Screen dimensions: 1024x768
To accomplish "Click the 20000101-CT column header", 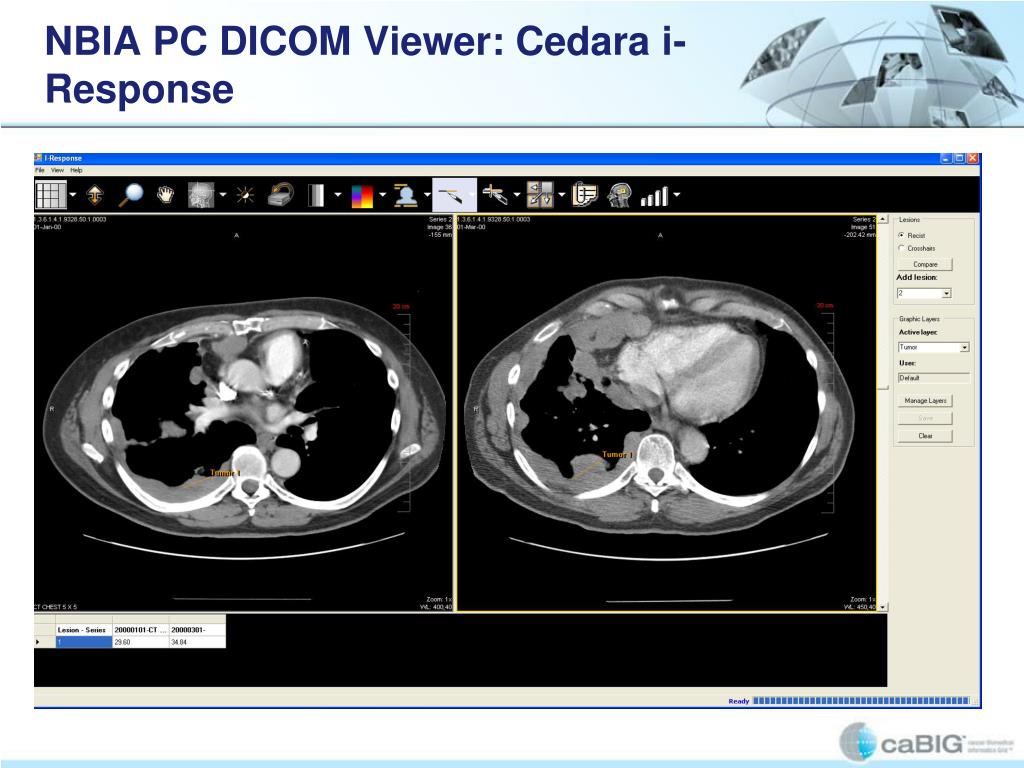I will click(x=140, y=630).
